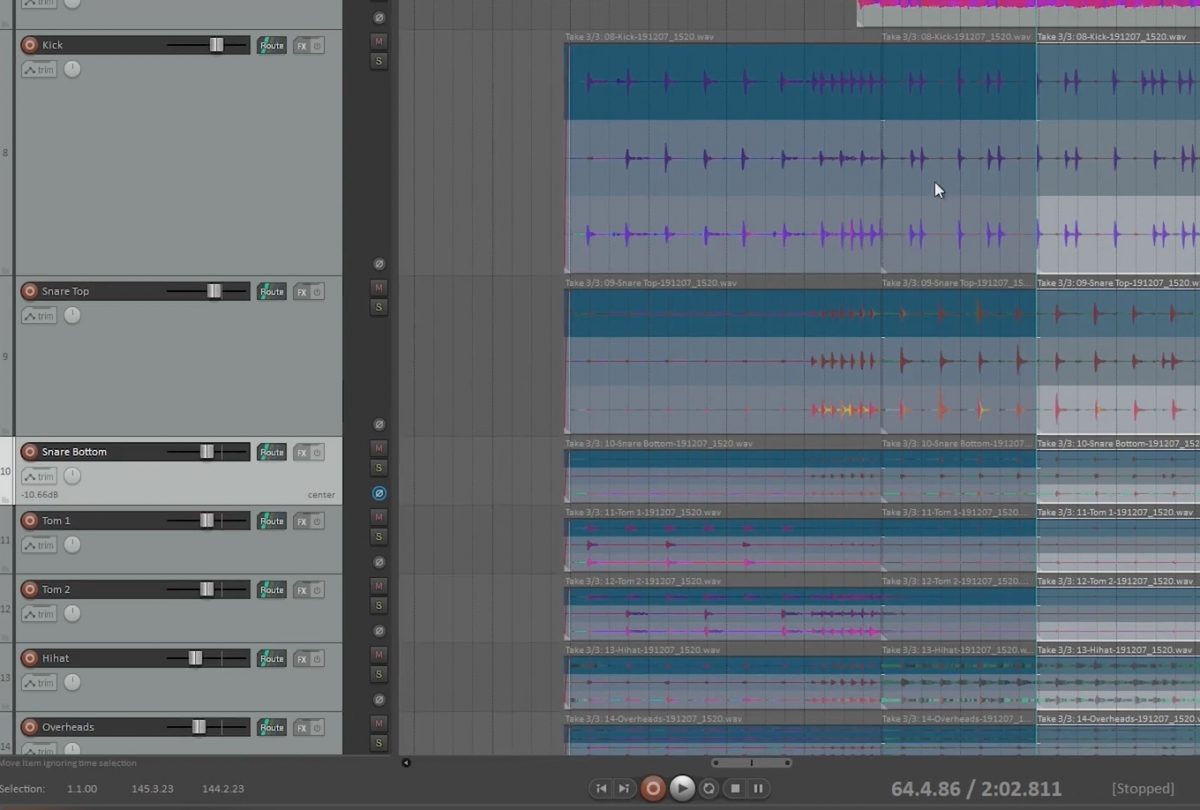The height and width of the screenshot is (810, 1200).
Task: Arm the Tom 1 track for recording
Action: [29, 520]
